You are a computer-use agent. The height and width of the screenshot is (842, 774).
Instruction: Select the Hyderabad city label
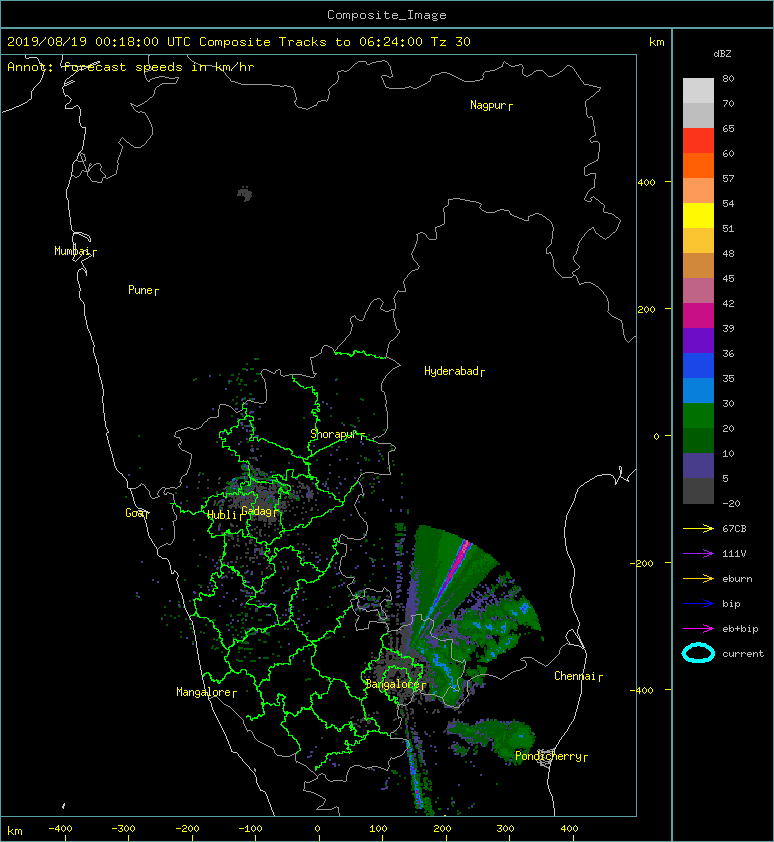[451, 371]
